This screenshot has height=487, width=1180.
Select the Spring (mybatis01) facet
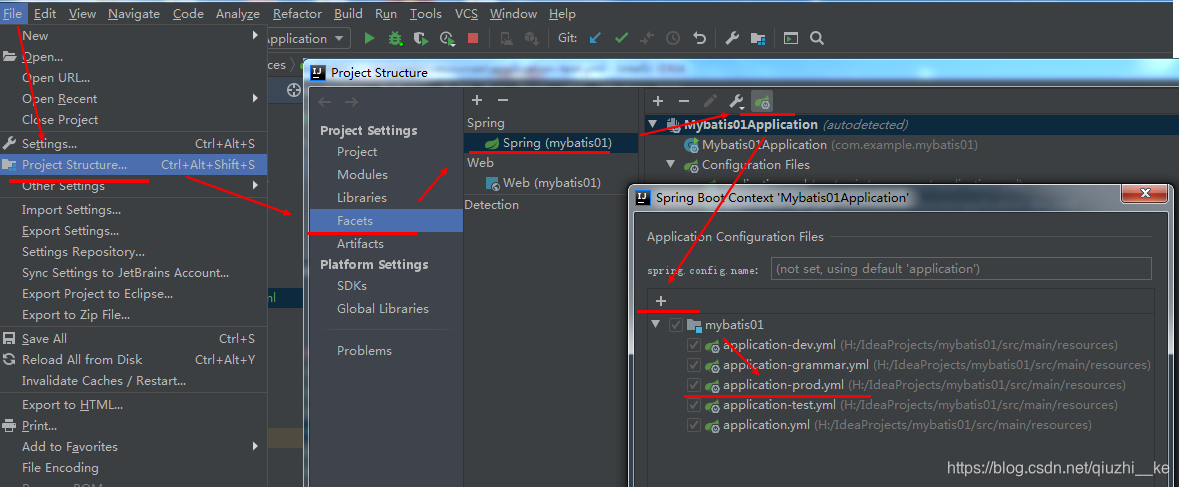click(551, 142)
